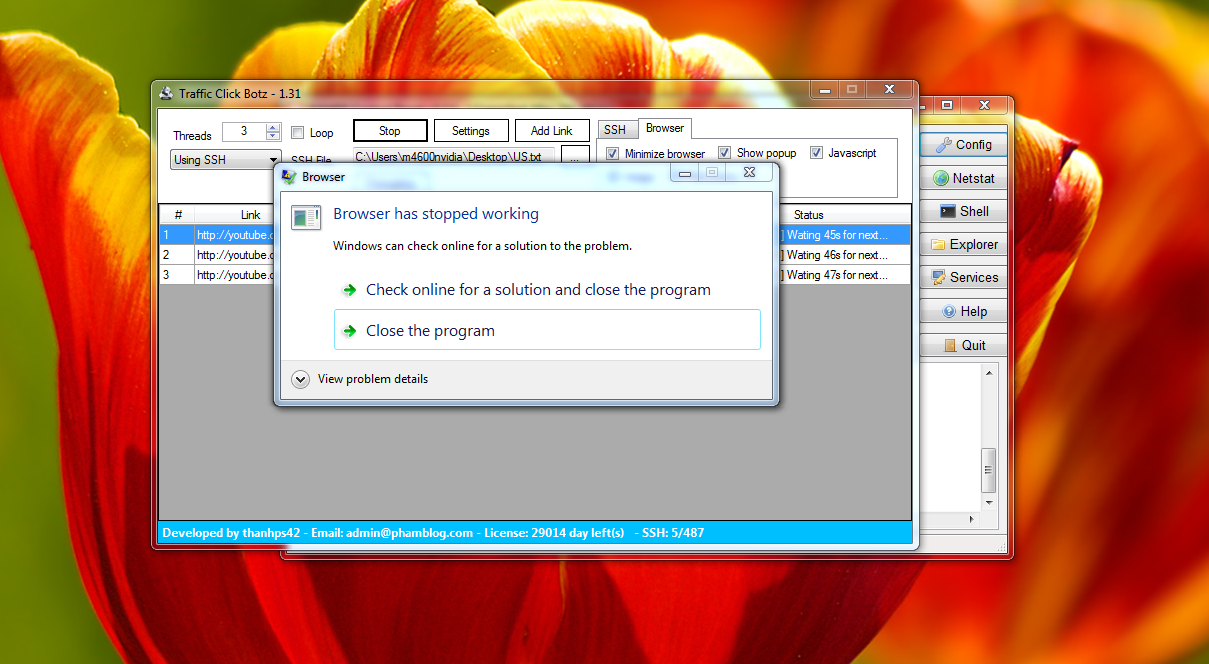Viewport: 1209px width, 664px height.
Task: Uncheck Show popup option
Action: pyautogui.click(x=725, y=153)
